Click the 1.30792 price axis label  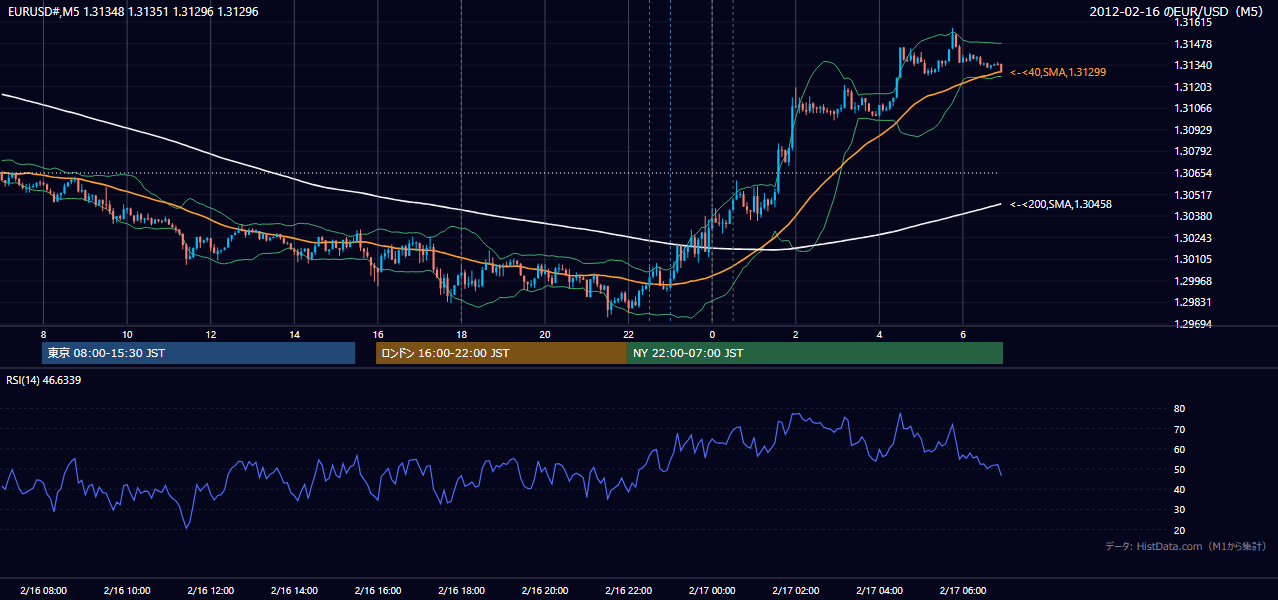1194,152
